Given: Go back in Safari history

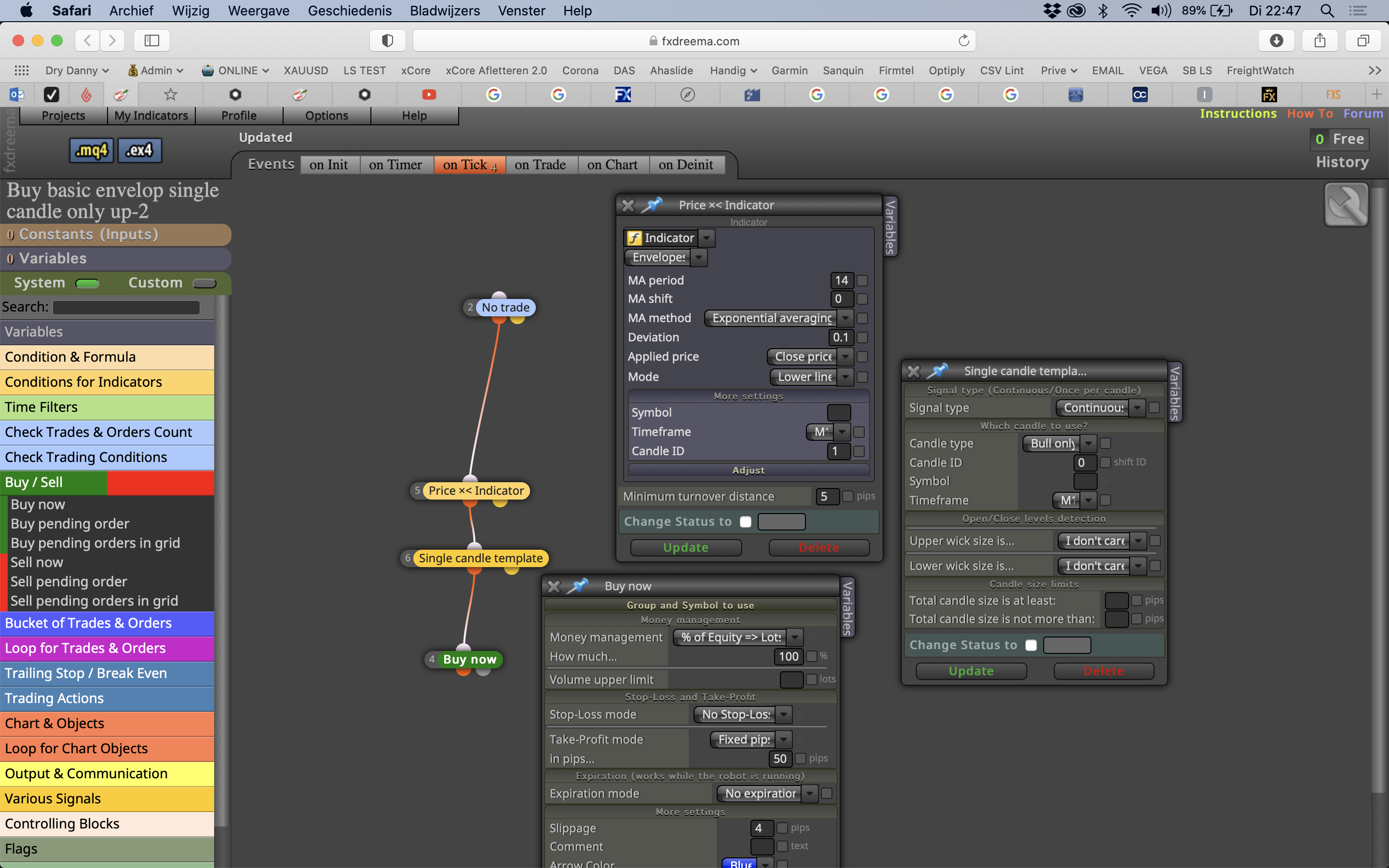Looking at the screenshot, I should pyautogui.click(x=87, y=40).
